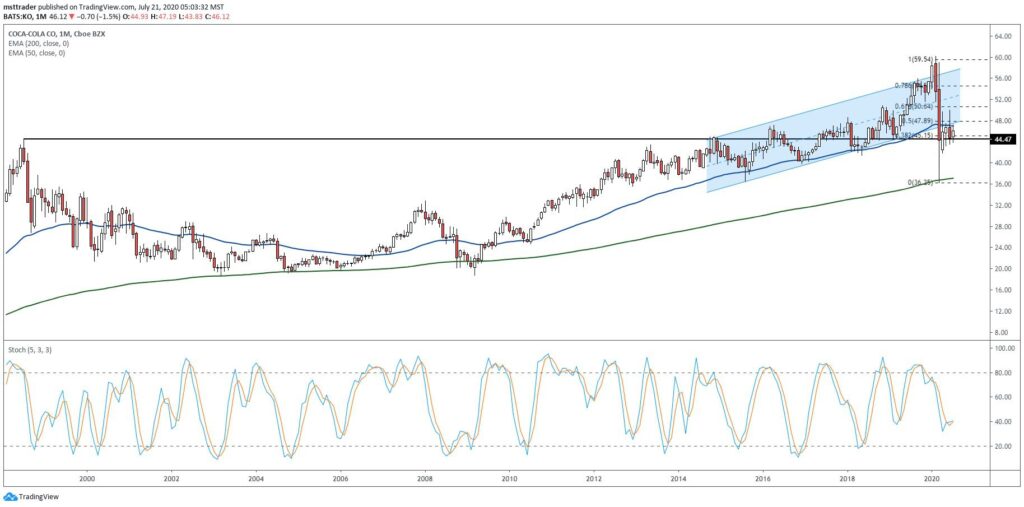Click the Fibonacci "1(59.54)" level label
The width and height of the screenshot is (1024, 507).
tap(922, 59)
